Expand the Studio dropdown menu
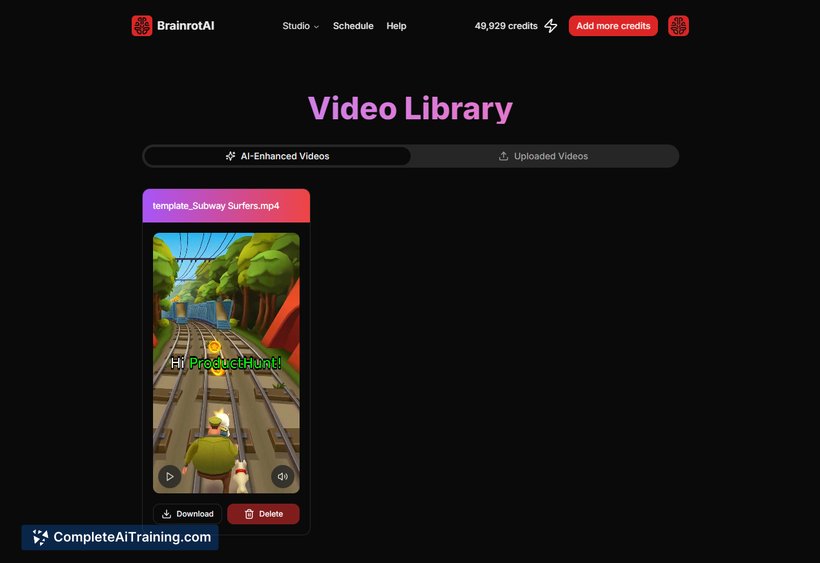The width and height of the screenshot is (820, 563). point(300,26)
